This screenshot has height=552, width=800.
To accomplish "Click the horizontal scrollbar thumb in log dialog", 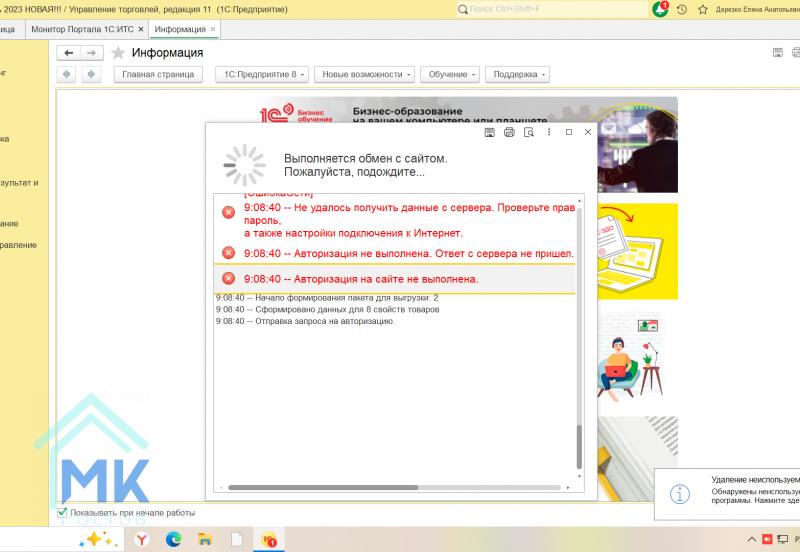I will tap(323, 488).
